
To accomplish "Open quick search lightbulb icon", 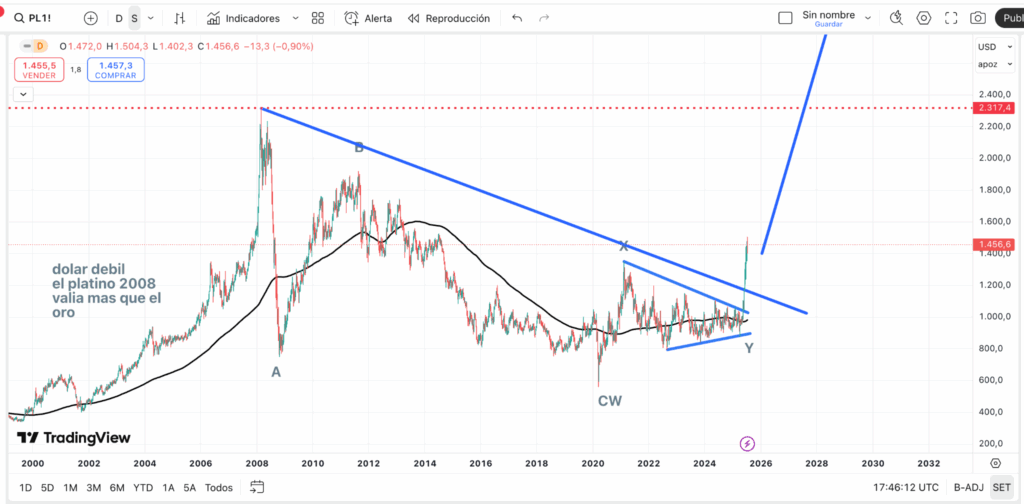I will coord(896,18).
